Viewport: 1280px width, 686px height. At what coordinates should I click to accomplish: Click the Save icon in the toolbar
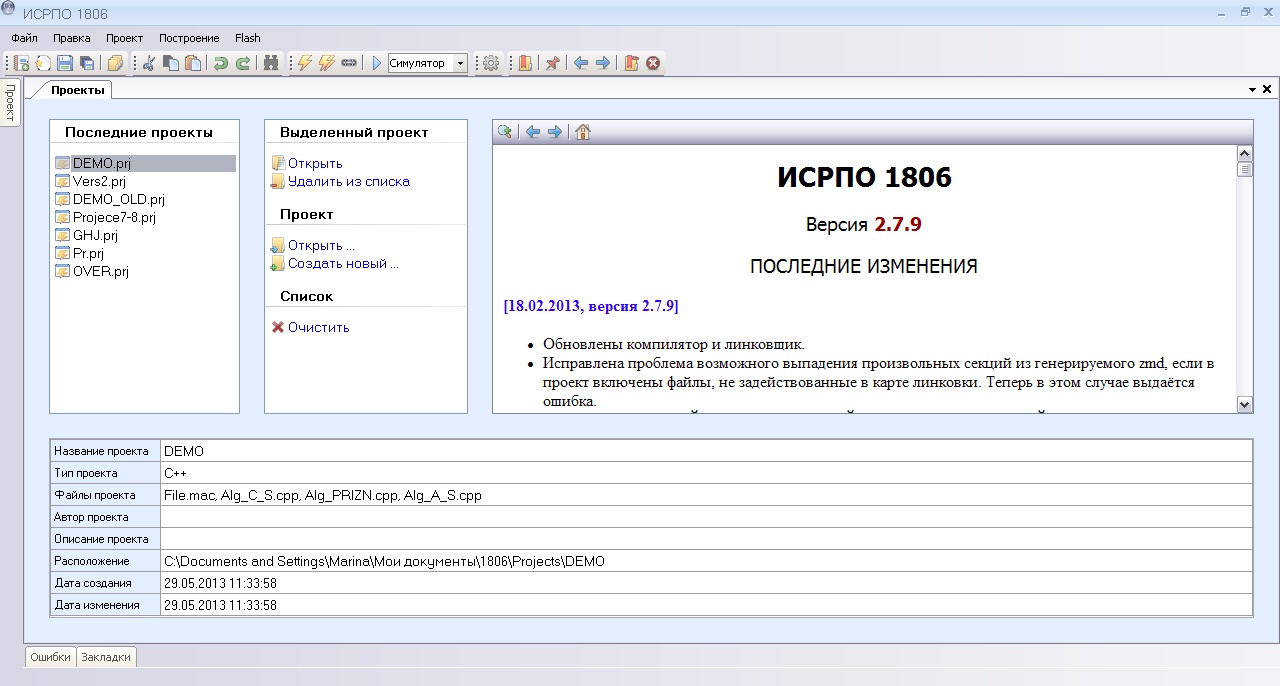[x=65, y=63]
